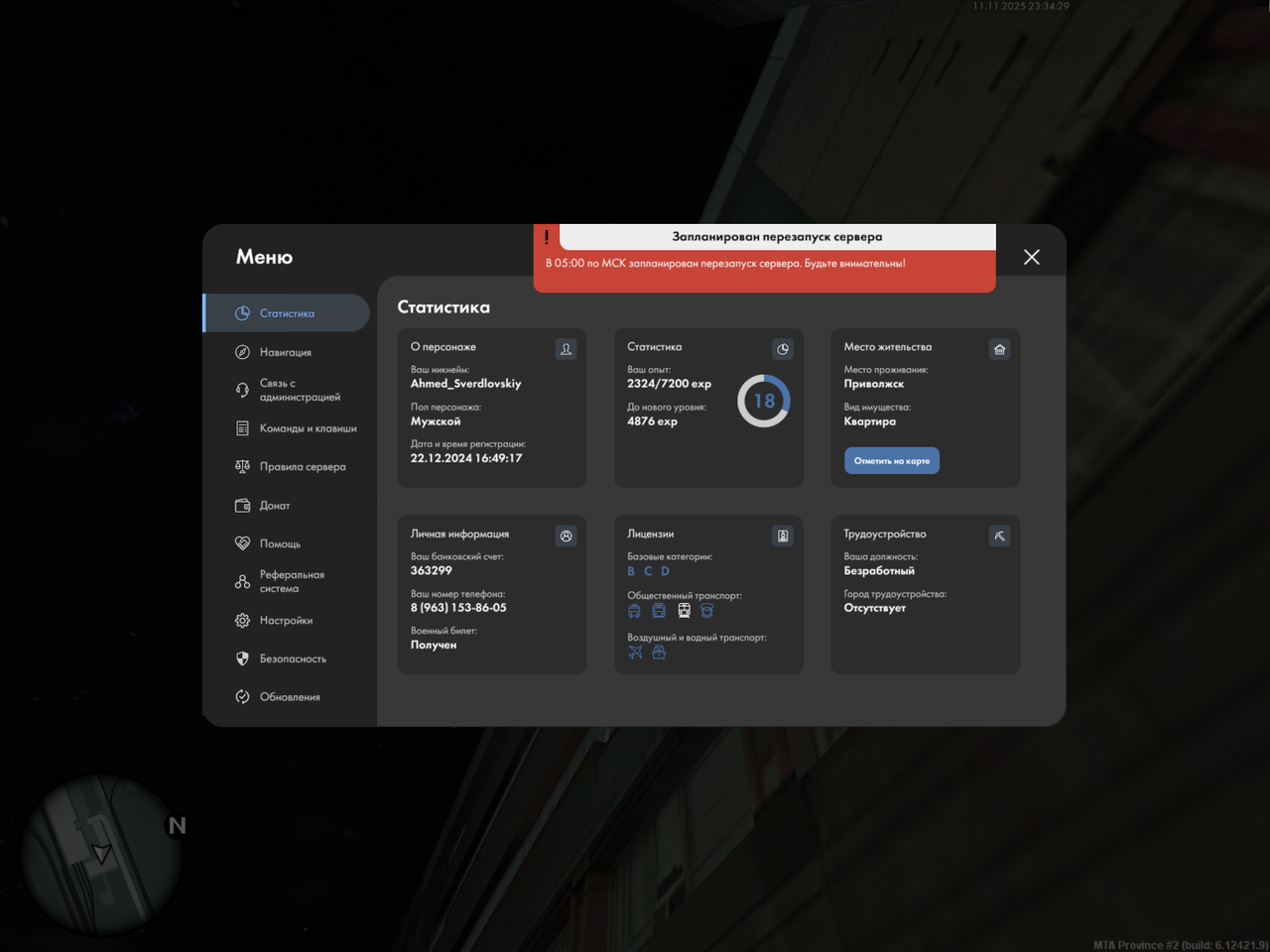Click the job title Безработный
The height and width of the screenshot is (952, 1270).
pyautogui.click(x=880, y=571)
